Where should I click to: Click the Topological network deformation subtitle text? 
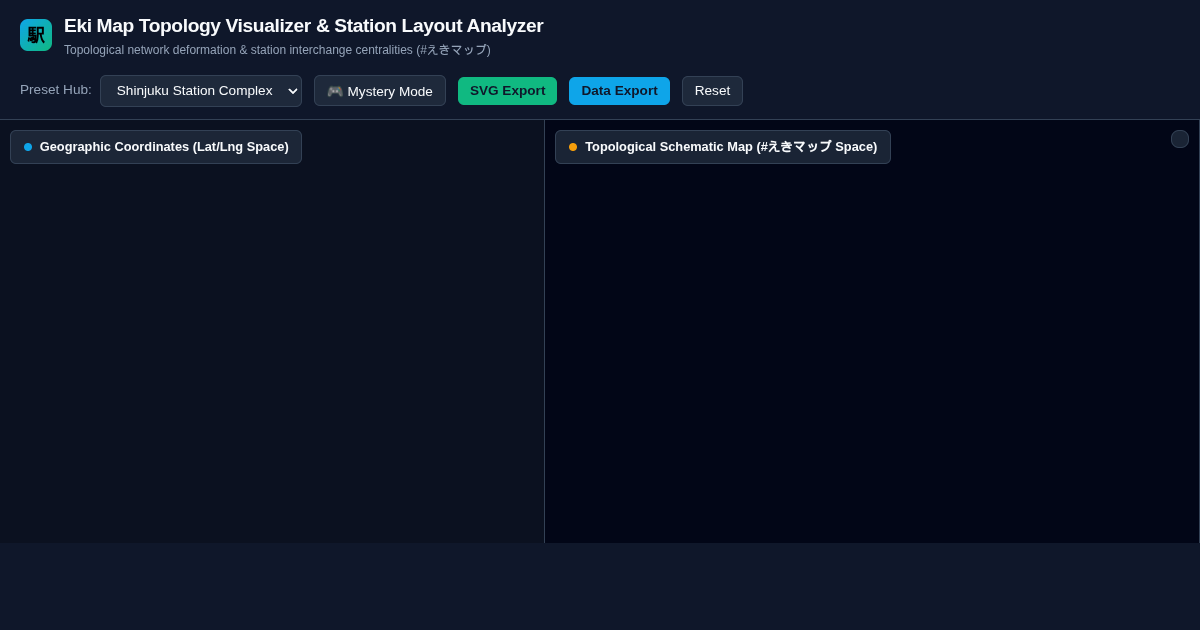tap(277, 50)
